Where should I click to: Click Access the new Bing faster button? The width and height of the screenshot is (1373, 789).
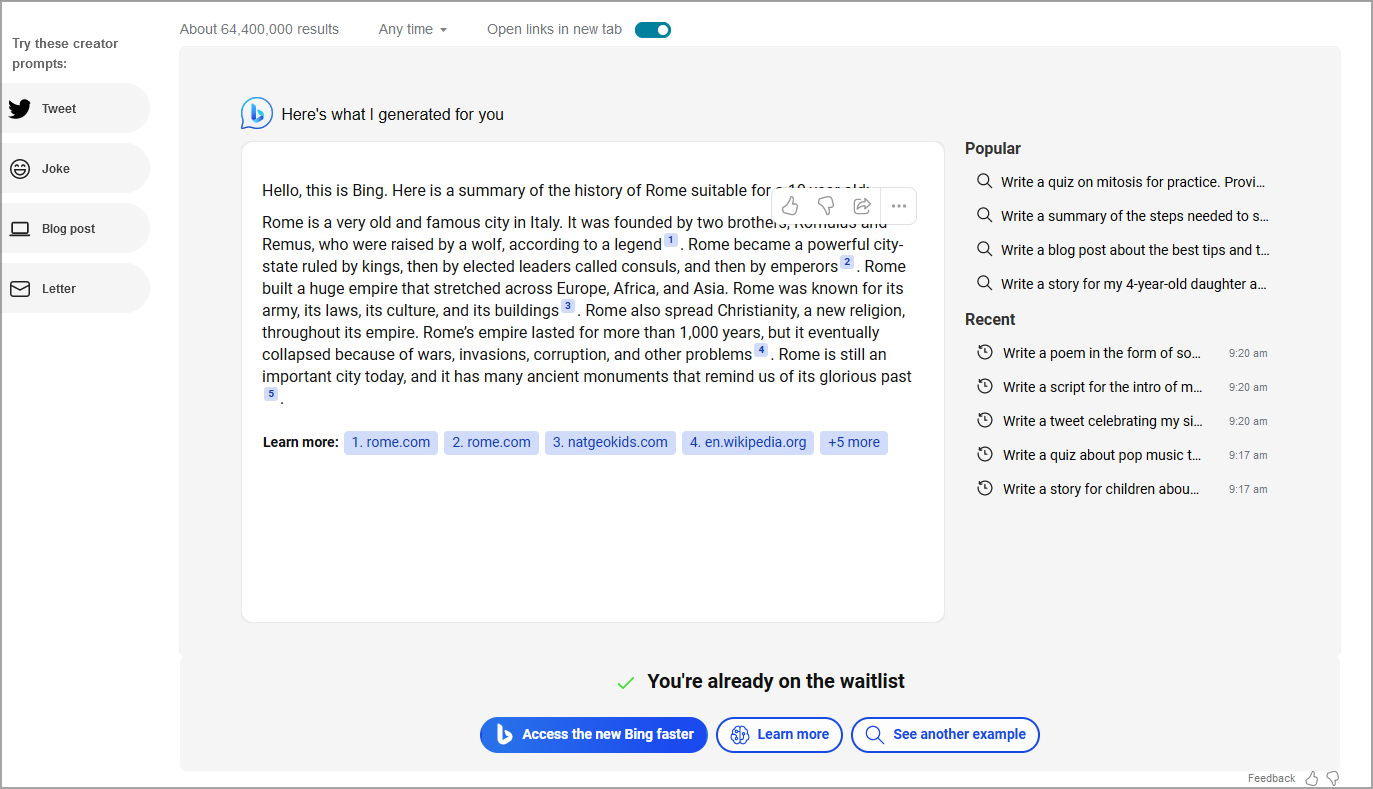[594, 735]
